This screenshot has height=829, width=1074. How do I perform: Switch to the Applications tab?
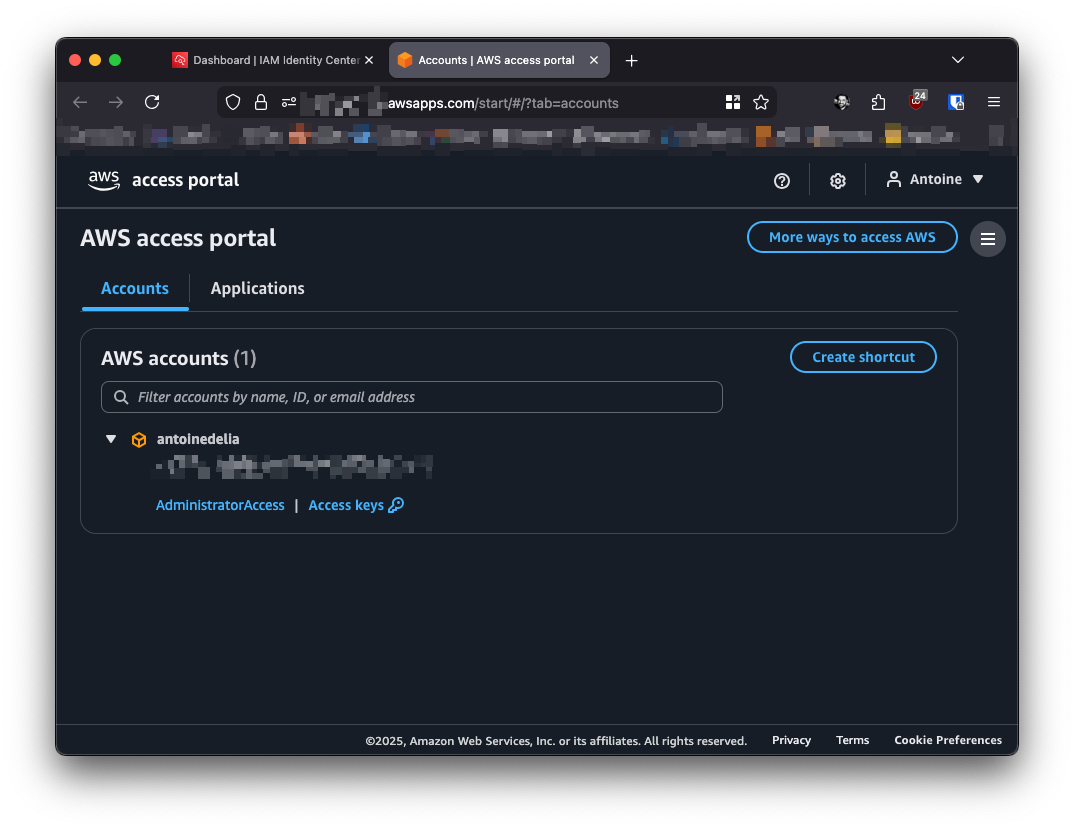pos(257,288)
